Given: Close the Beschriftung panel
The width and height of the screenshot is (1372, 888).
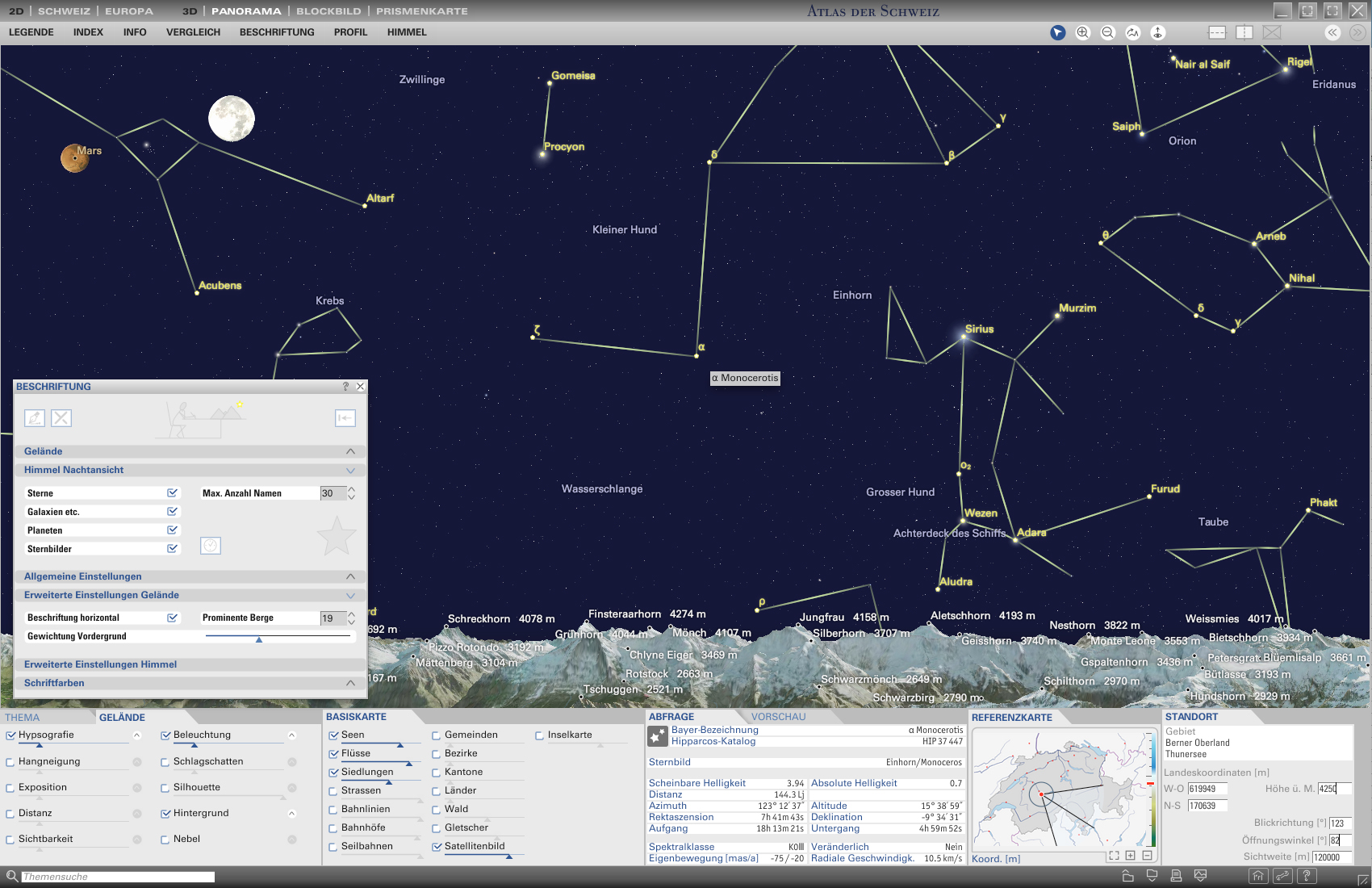Looking at the screenshot, I should coord(361,387).
